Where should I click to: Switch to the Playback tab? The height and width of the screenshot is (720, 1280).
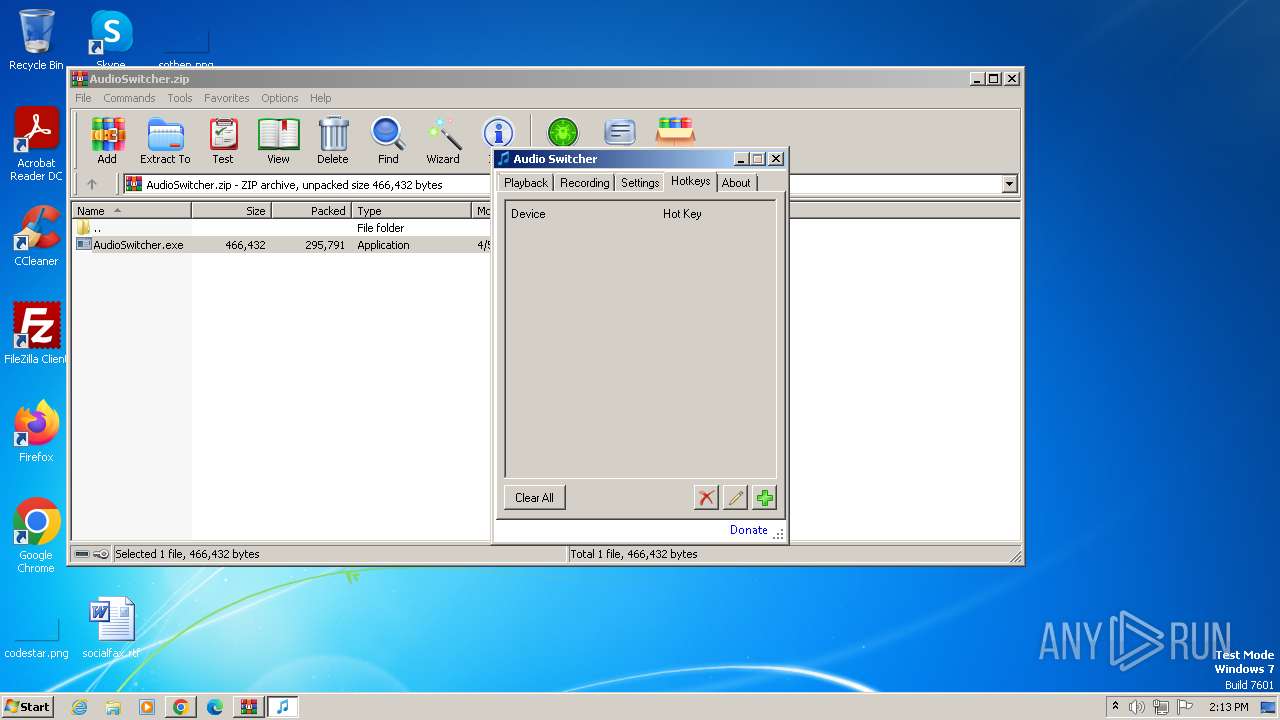(x=526, y=183)
